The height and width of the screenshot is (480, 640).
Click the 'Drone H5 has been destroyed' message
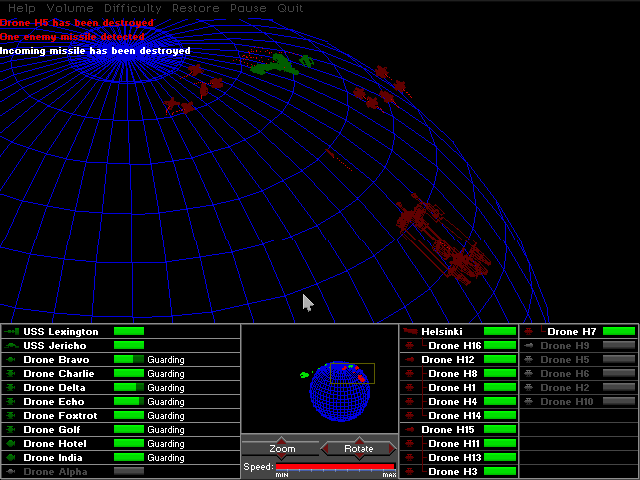77,23
